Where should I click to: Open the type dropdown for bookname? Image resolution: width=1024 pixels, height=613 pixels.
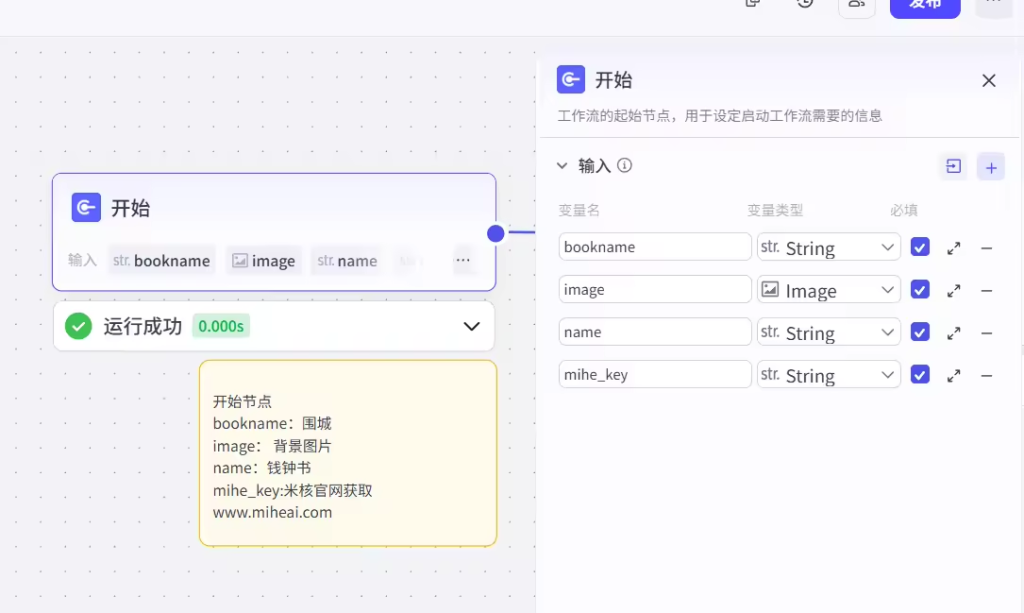pyautogui.click(x=828, y=248)
